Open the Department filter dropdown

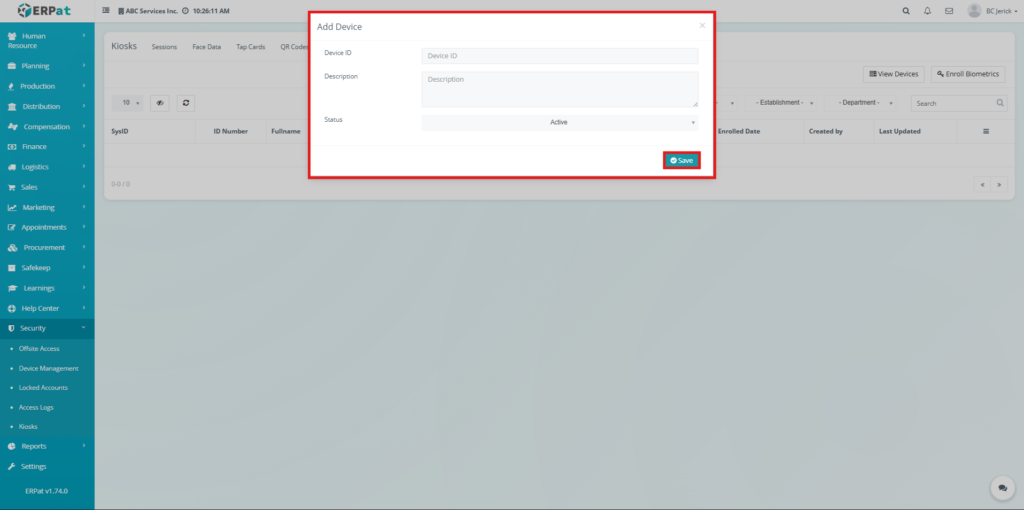coord(859,103)
